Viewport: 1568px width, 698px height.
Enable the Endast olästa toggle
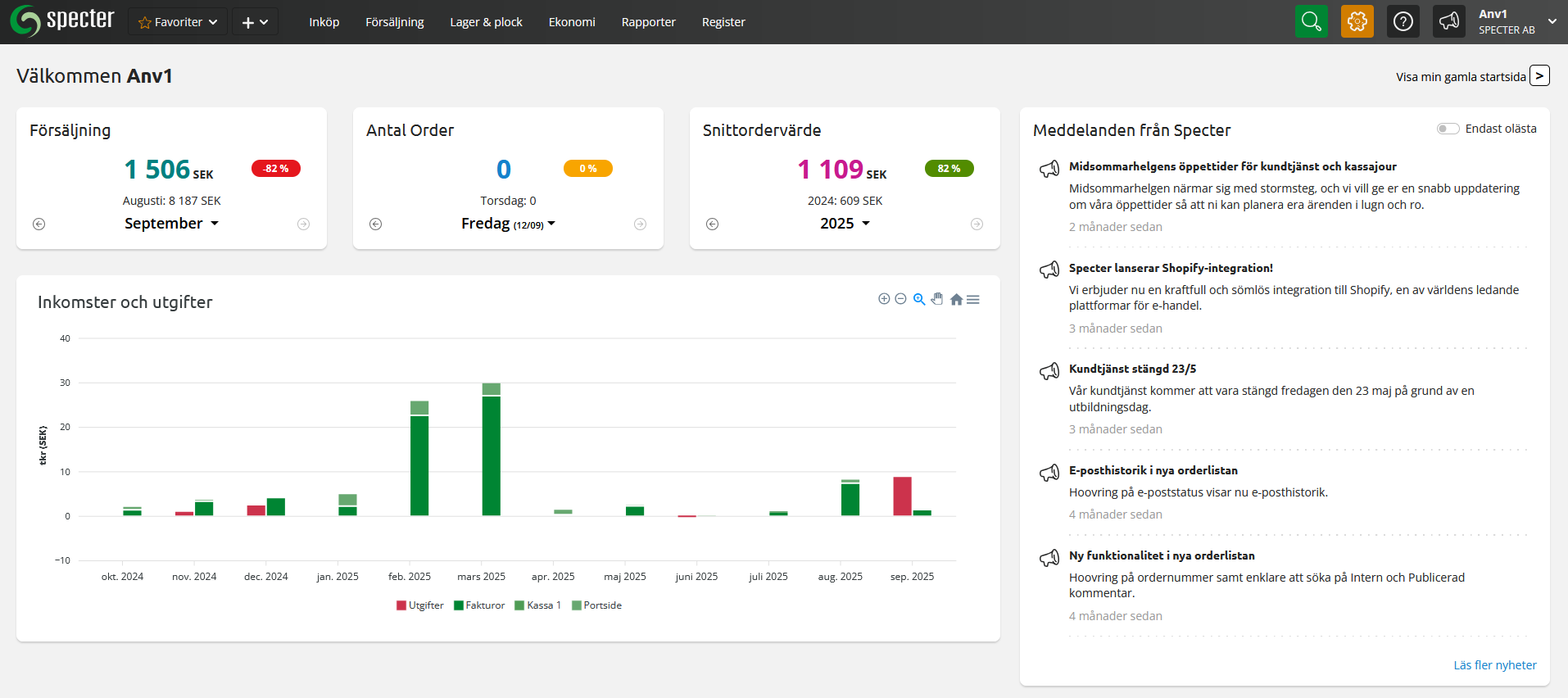pyautogui.click(x=1448, y=129)
